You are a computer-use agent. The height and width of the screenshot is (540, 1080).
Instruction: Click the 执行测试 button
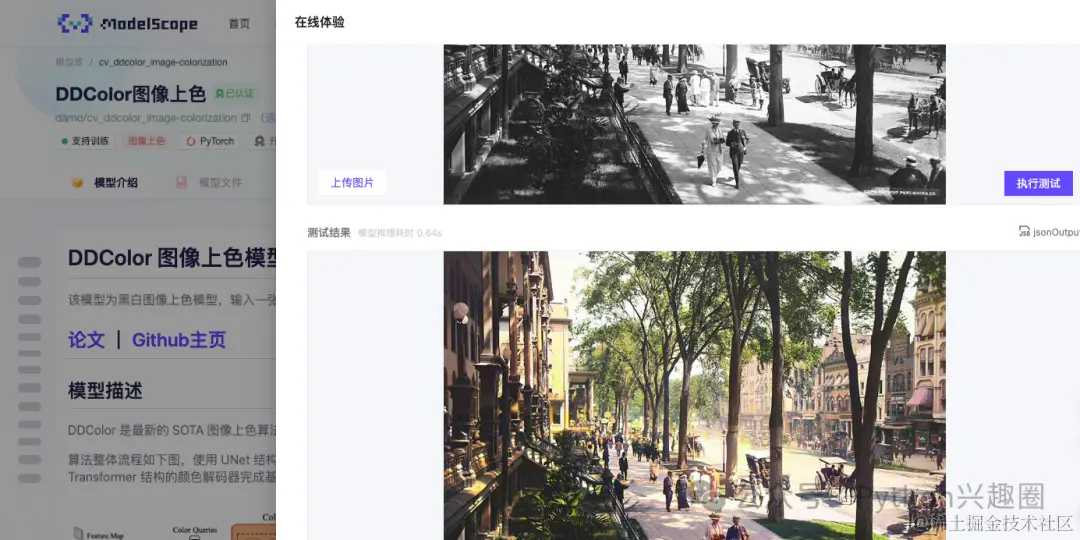pyautogui.click(x=1038, y=183)
